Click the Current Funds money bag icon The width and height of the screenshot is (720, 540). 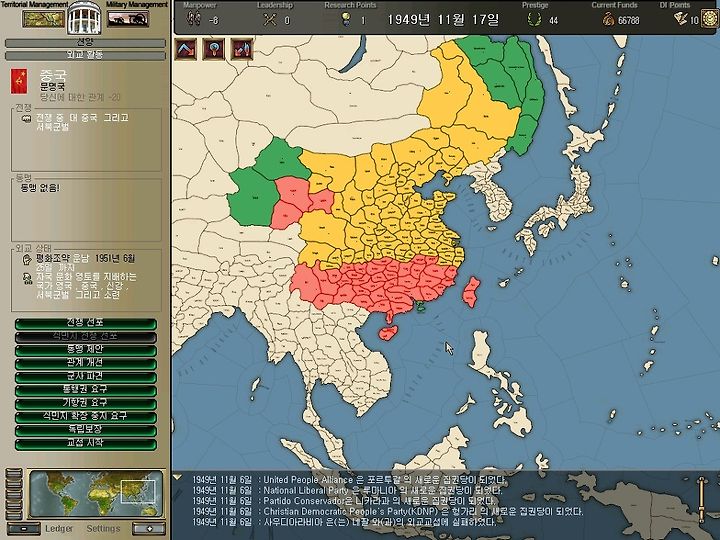tap(608, 20)
